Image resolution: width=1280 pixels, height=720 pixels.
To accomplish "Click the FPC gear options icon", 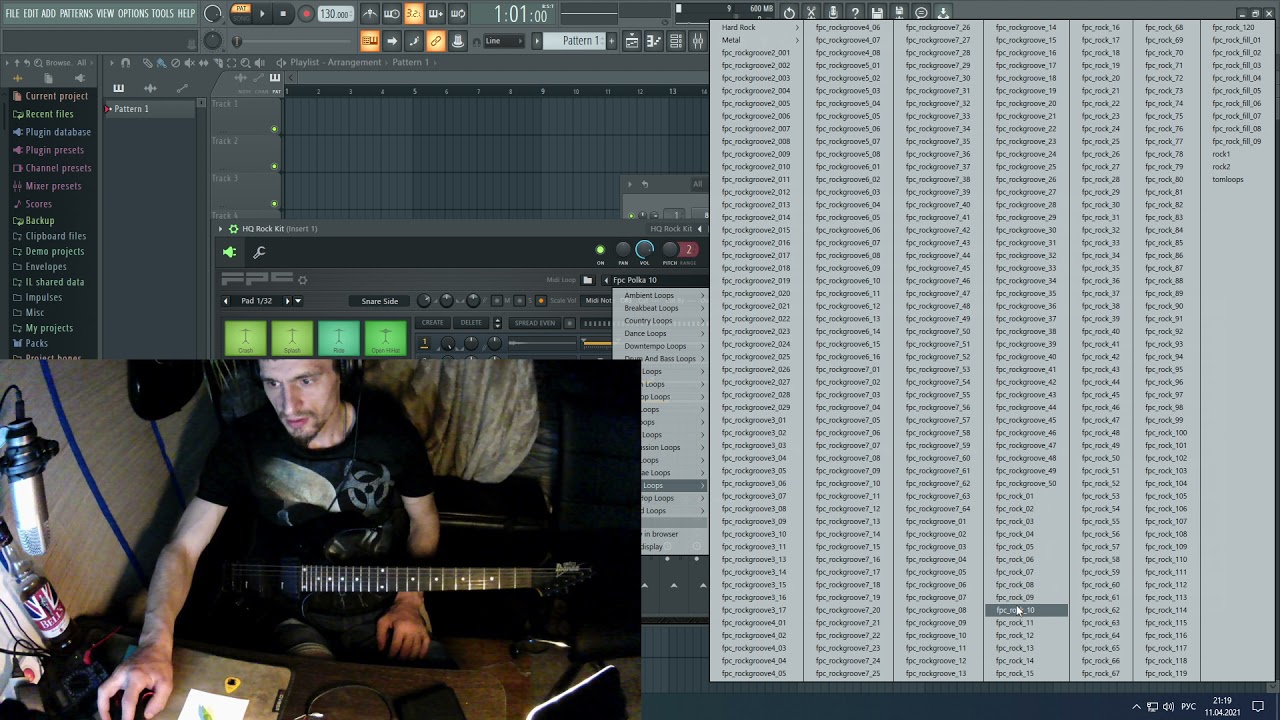I will click(302, 280).
